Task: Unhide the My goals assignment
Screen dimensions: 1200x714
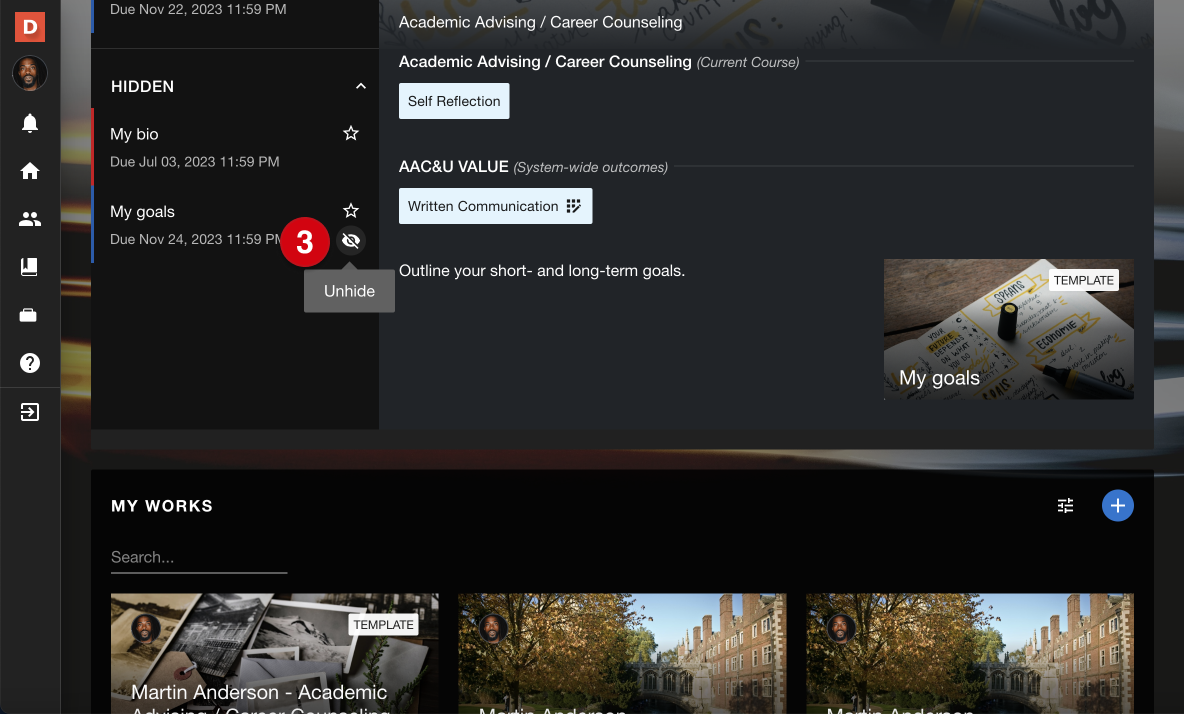Action: 350,241
